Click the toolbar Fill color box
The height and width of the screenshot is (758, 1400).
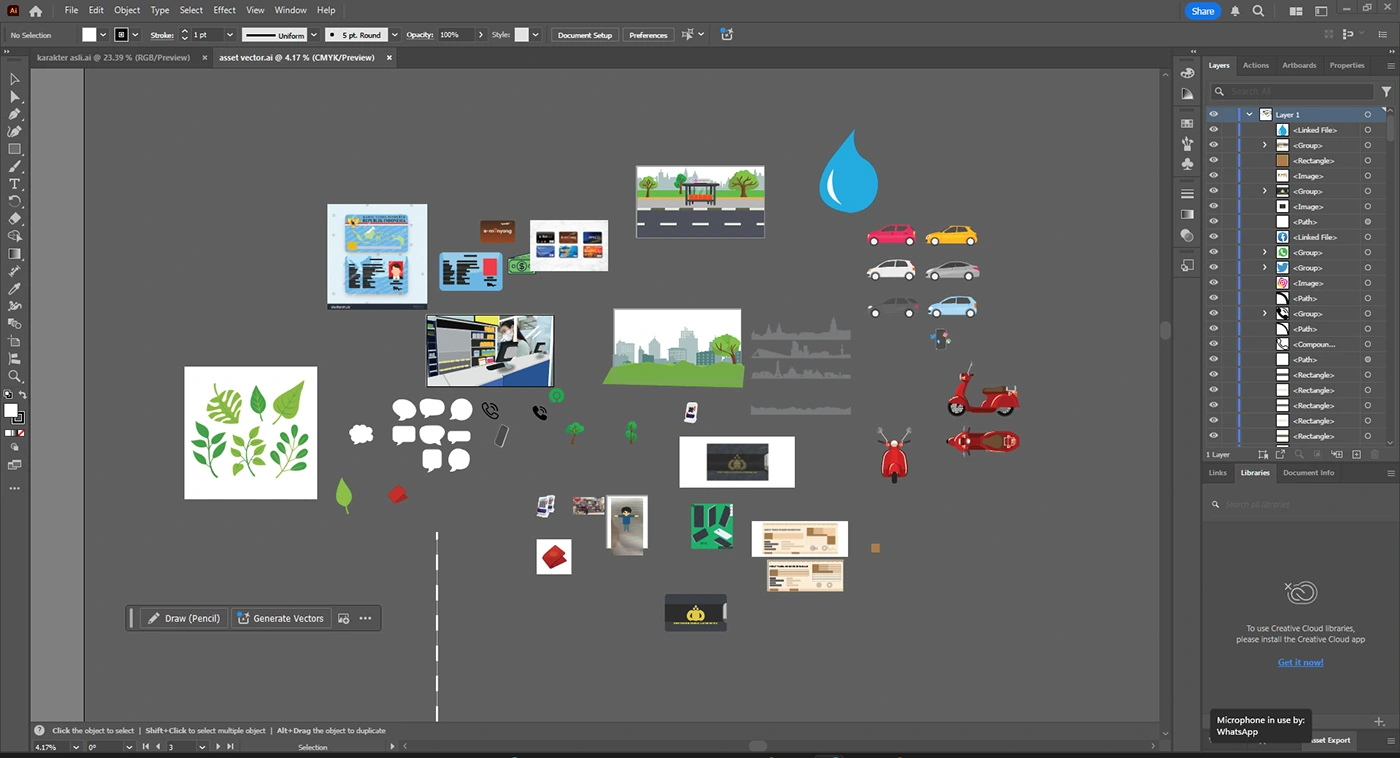tap(11, 410)
